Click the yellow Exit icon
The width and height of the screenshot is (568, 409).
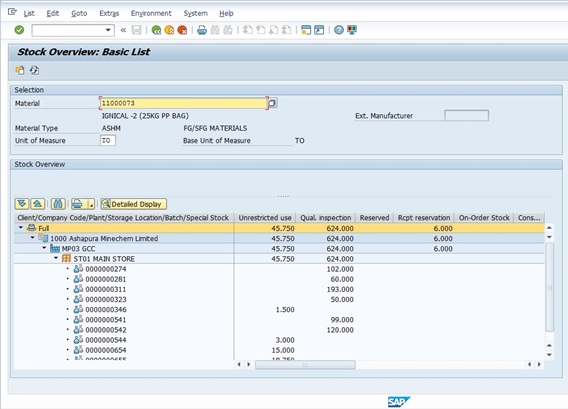tap(169, 30)
